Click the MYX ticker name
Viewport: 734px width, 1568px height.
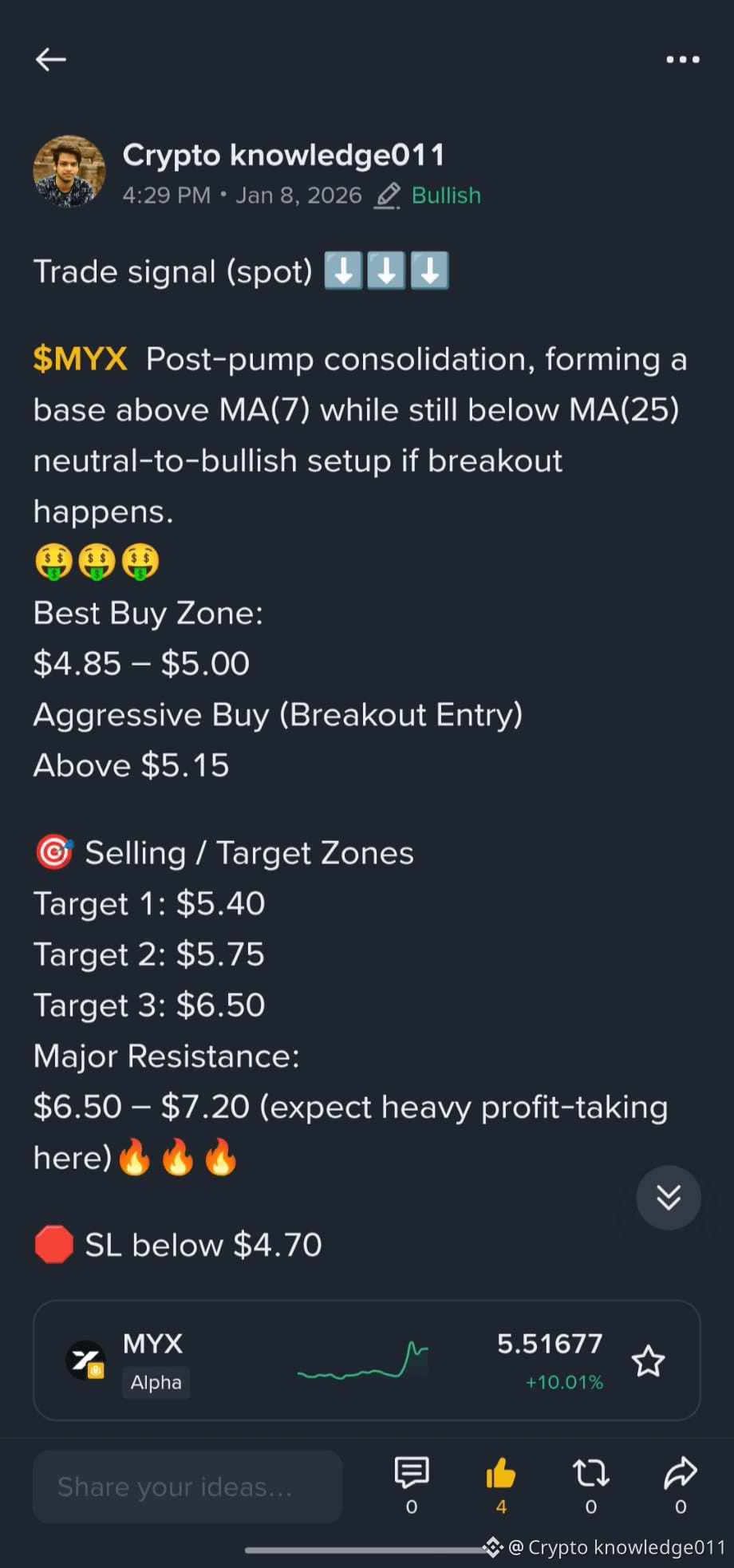coord(152,1344)
